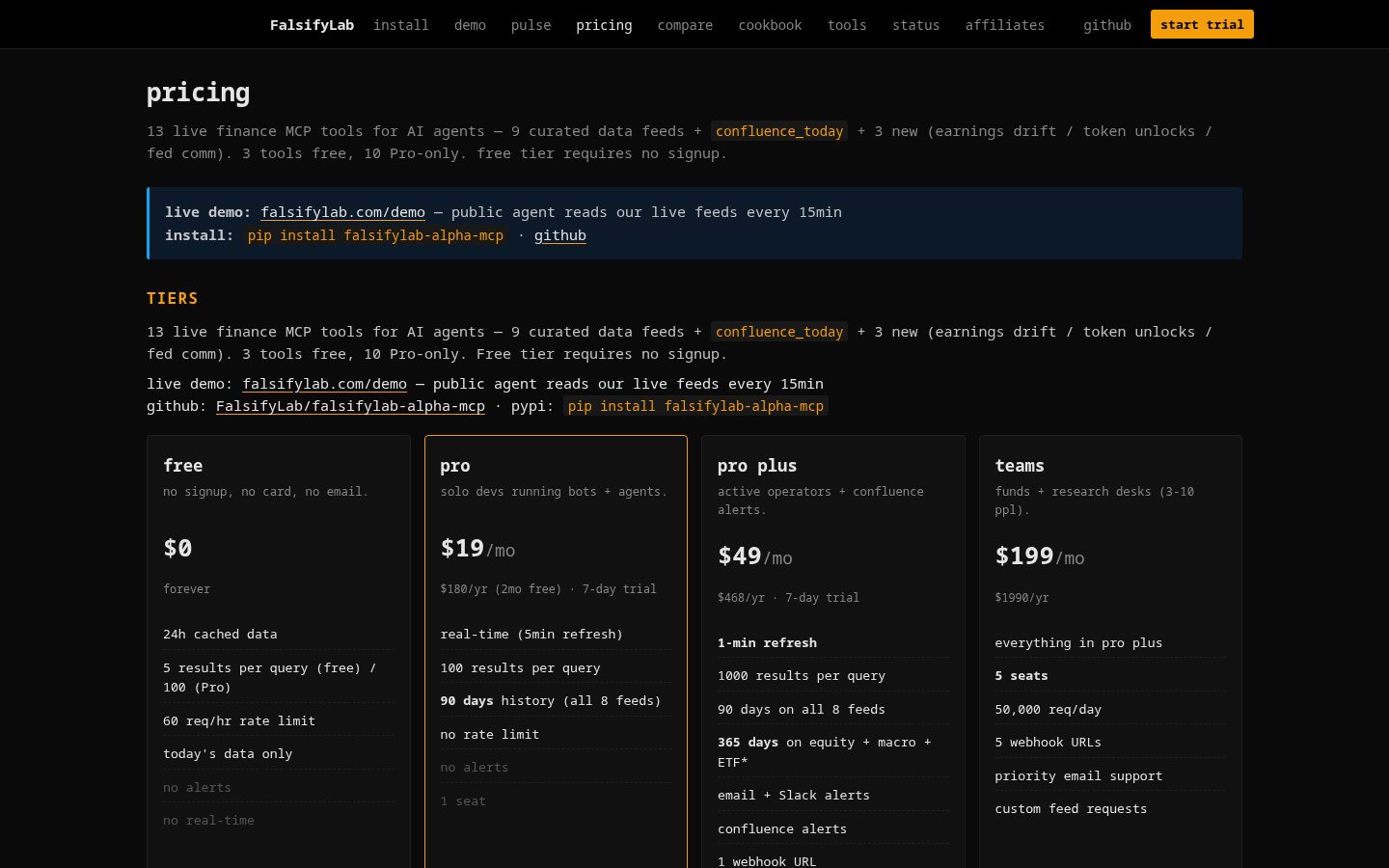This screenshot has width=1389, height=868.
Task: Open falsifylab.com/demo link under TIERS
Action: click(x=324, y=384)
